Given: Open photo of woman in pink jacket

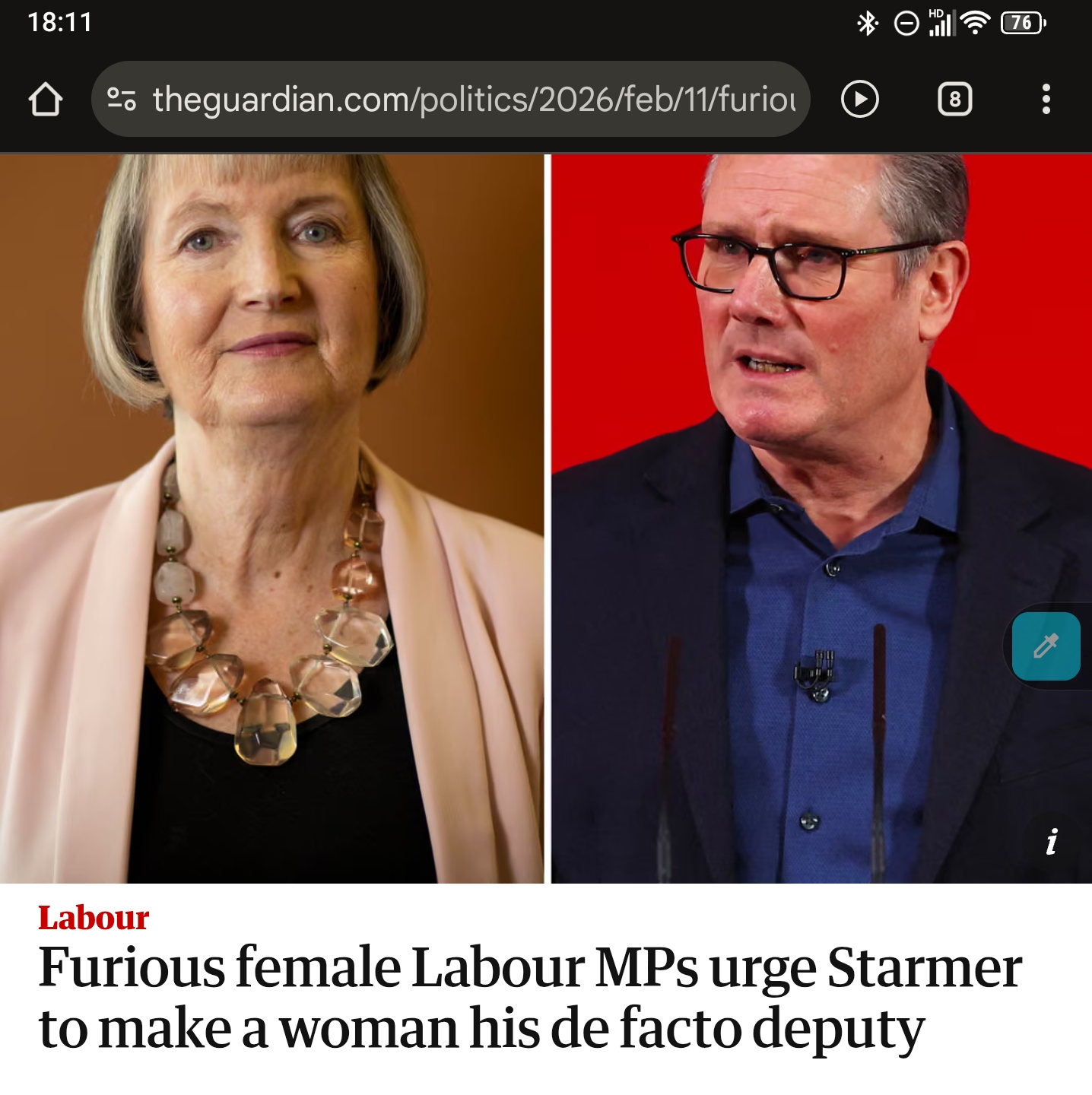Looking at the screenshot, I should [x=271, y=519].
